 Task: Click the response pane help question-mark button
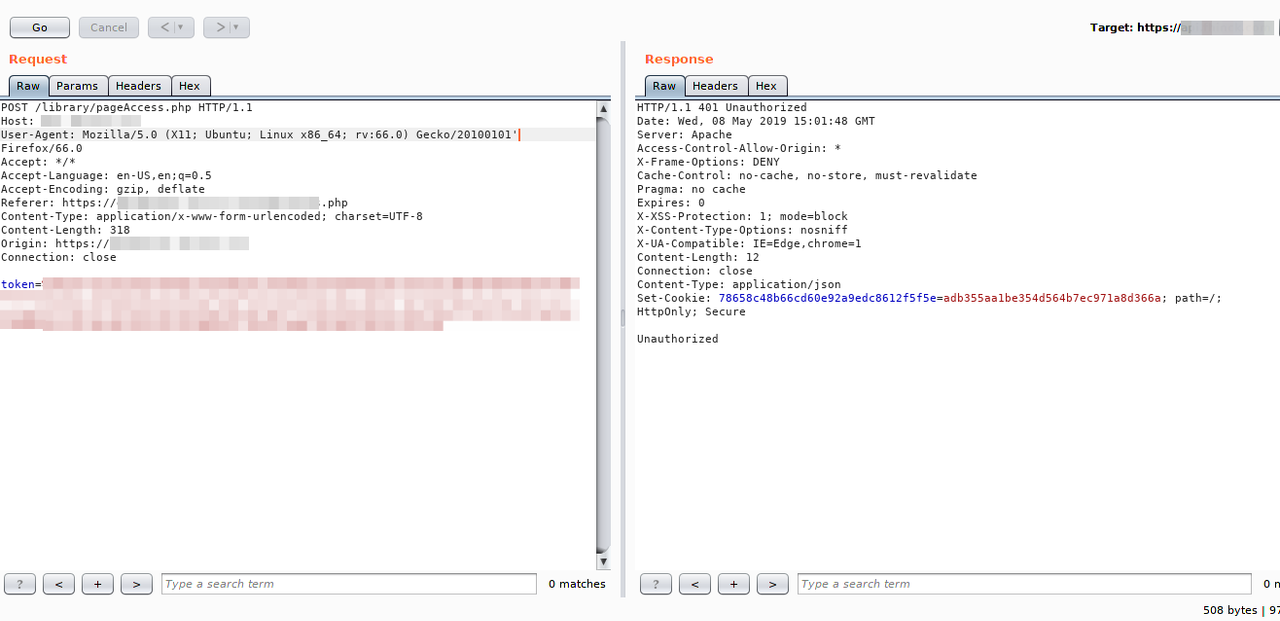[656, 584]
